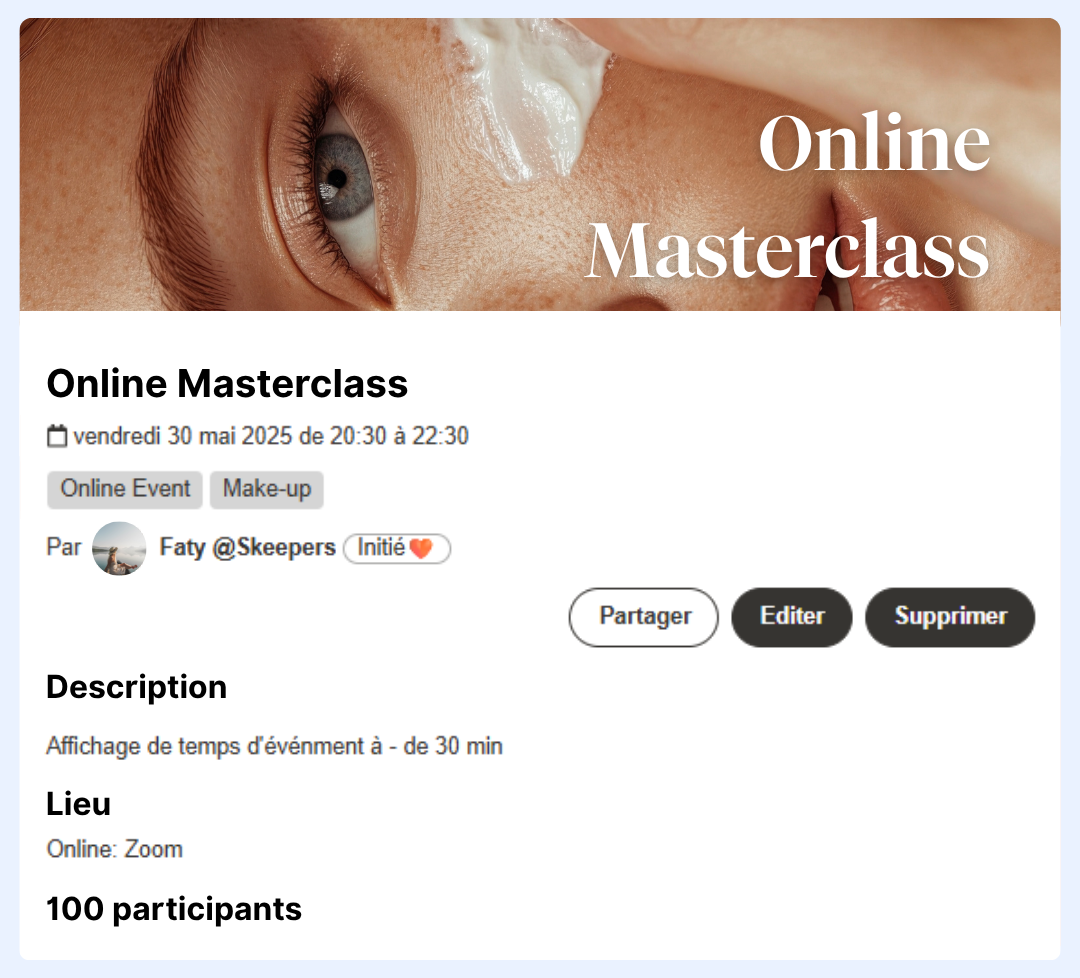The width and height of the screenshot is (1080, 978).
Task: Click the bold Online Masterclass heading
Action: tap(227, 384)
